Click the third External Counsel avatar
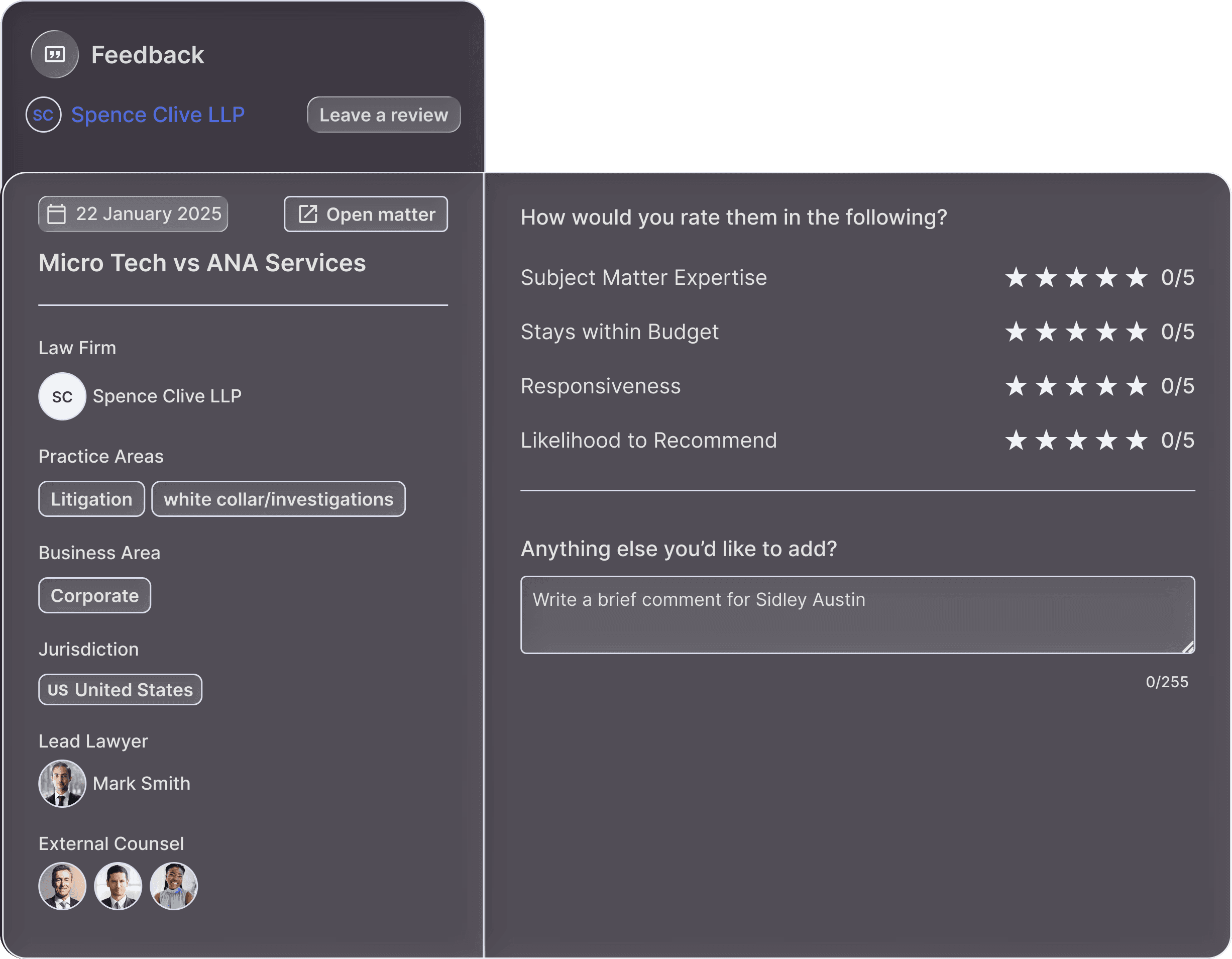This screenshot has height=959, width=1232. [x=174, y=886]
